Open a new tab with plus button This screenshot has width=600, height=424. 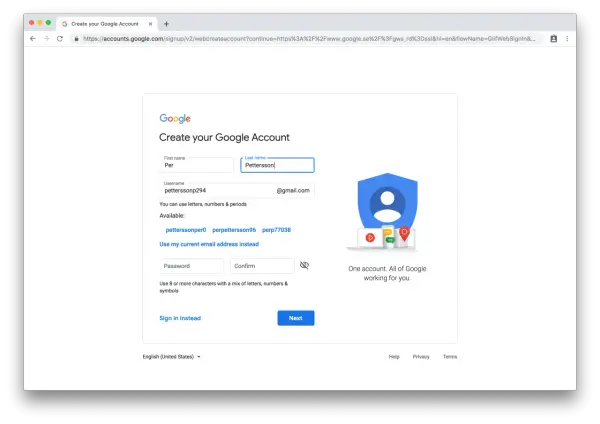pyautogui.click(x=166, y=24)
